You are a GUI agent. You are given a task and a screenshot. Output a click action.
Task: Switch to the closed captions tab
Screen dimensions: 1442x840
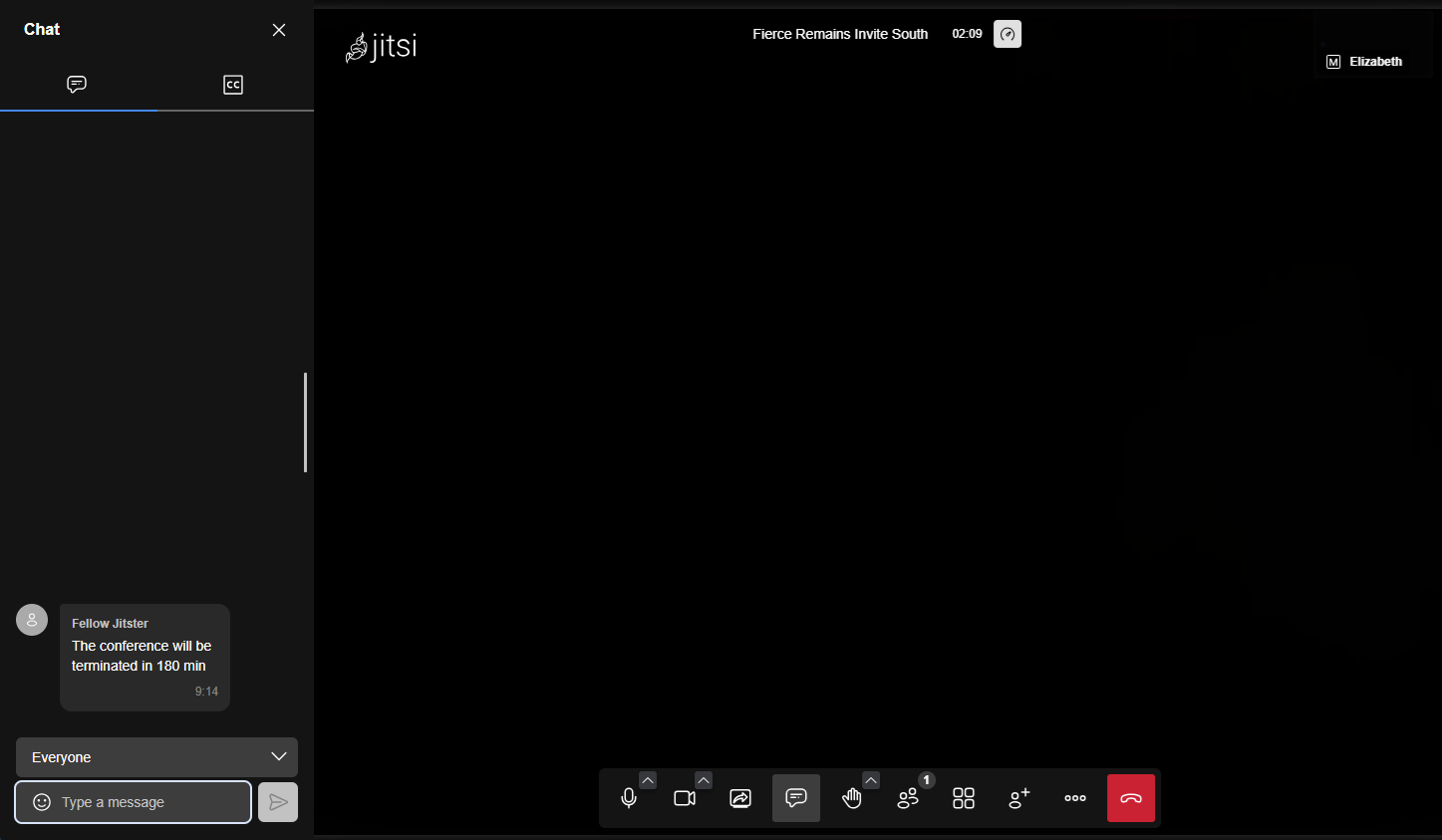click(x=233, y=85)
